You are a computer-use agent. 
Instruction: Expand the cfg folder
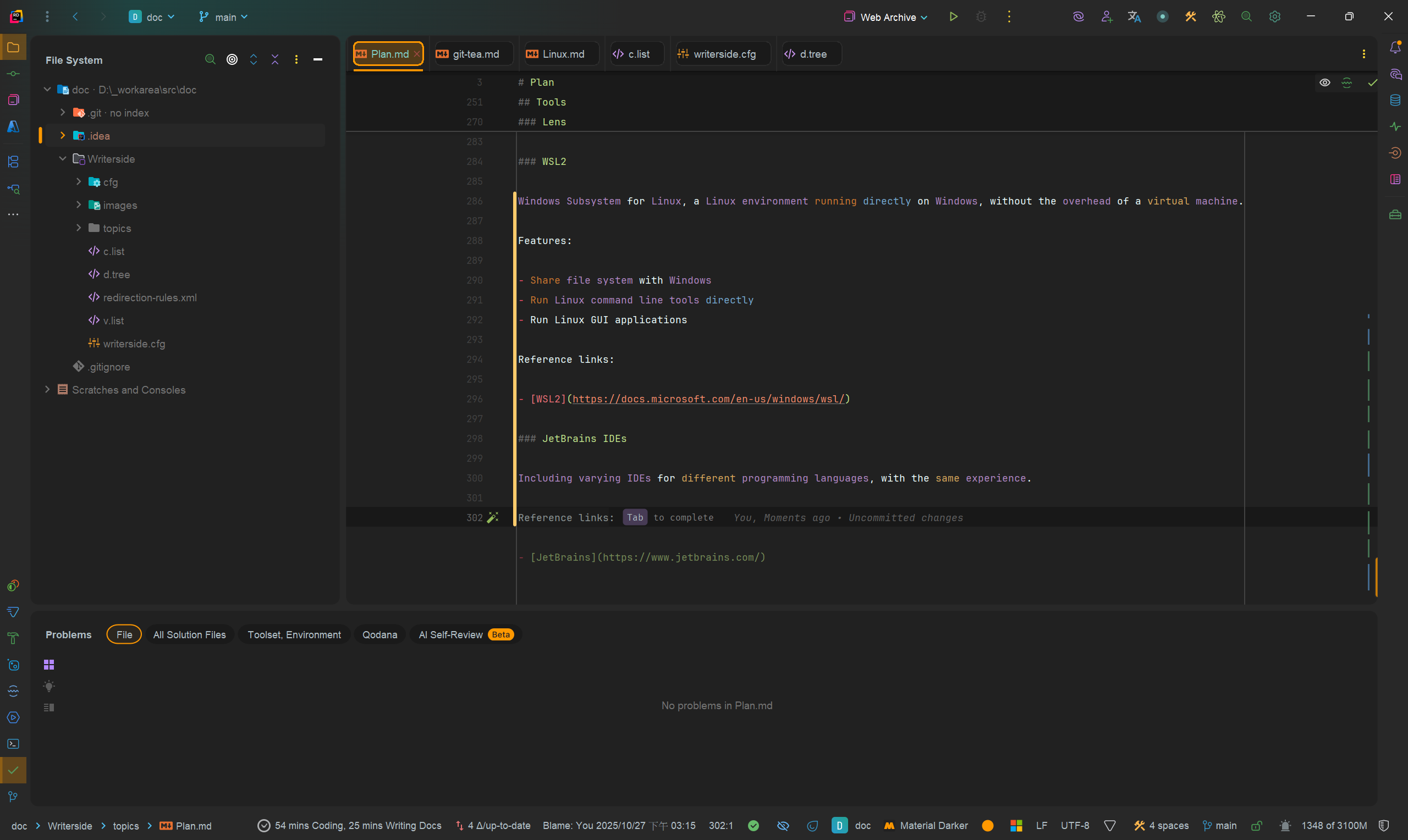79,182
